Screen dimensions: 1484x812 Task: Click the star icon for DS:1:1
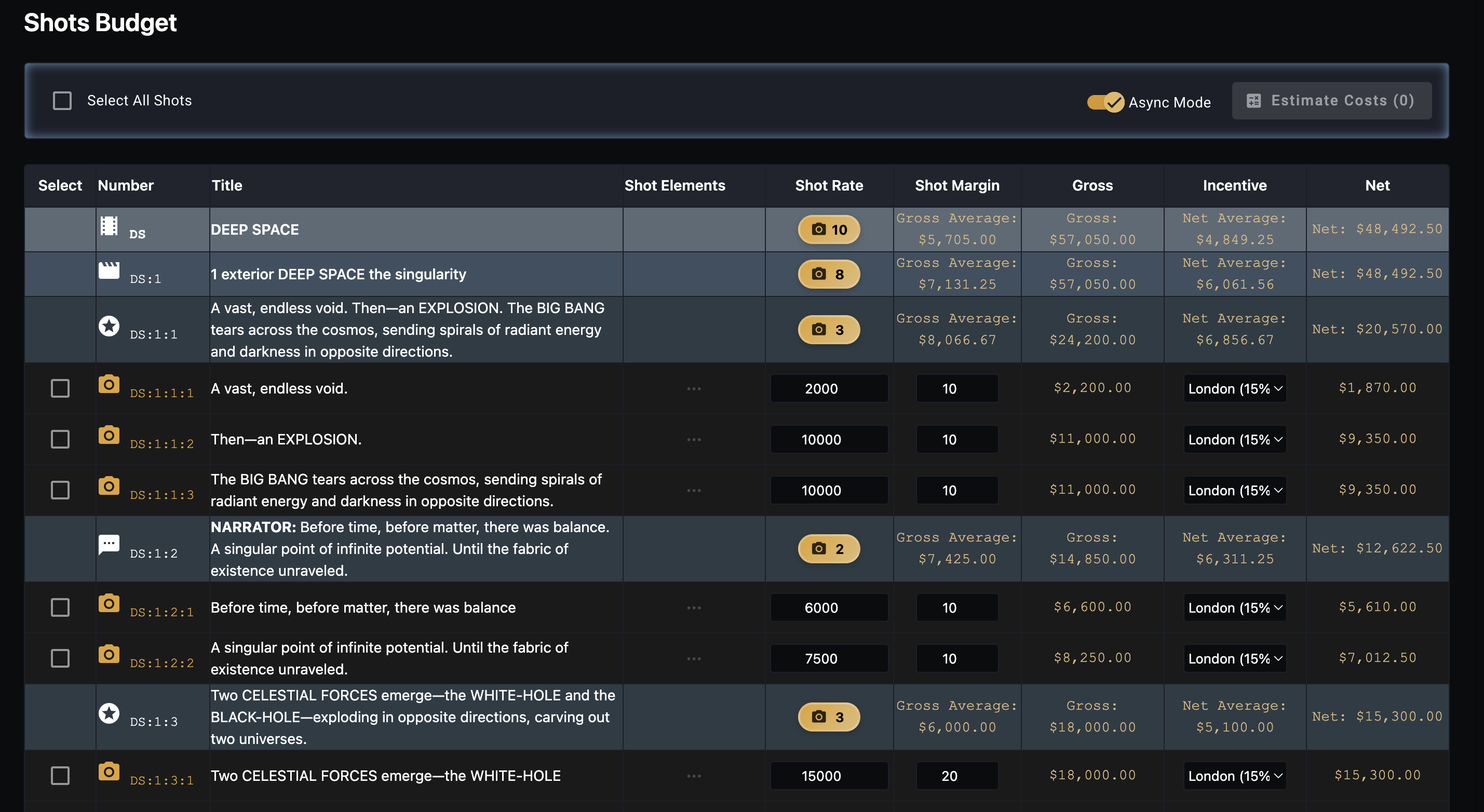[x=109, y=326]
